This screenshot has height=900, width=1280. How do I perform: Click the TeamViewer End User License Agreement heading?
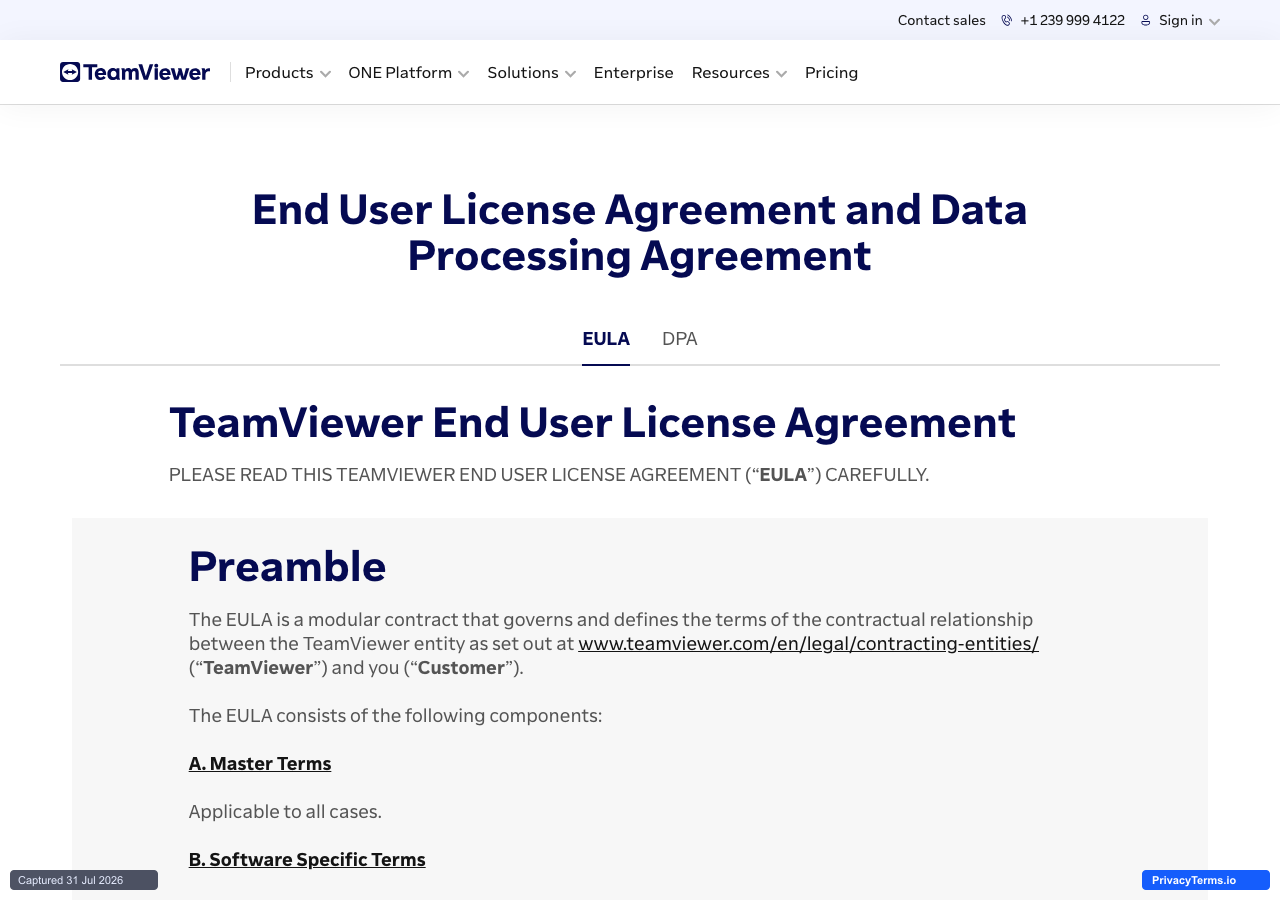pyautogui.click(x=592, y=422)
